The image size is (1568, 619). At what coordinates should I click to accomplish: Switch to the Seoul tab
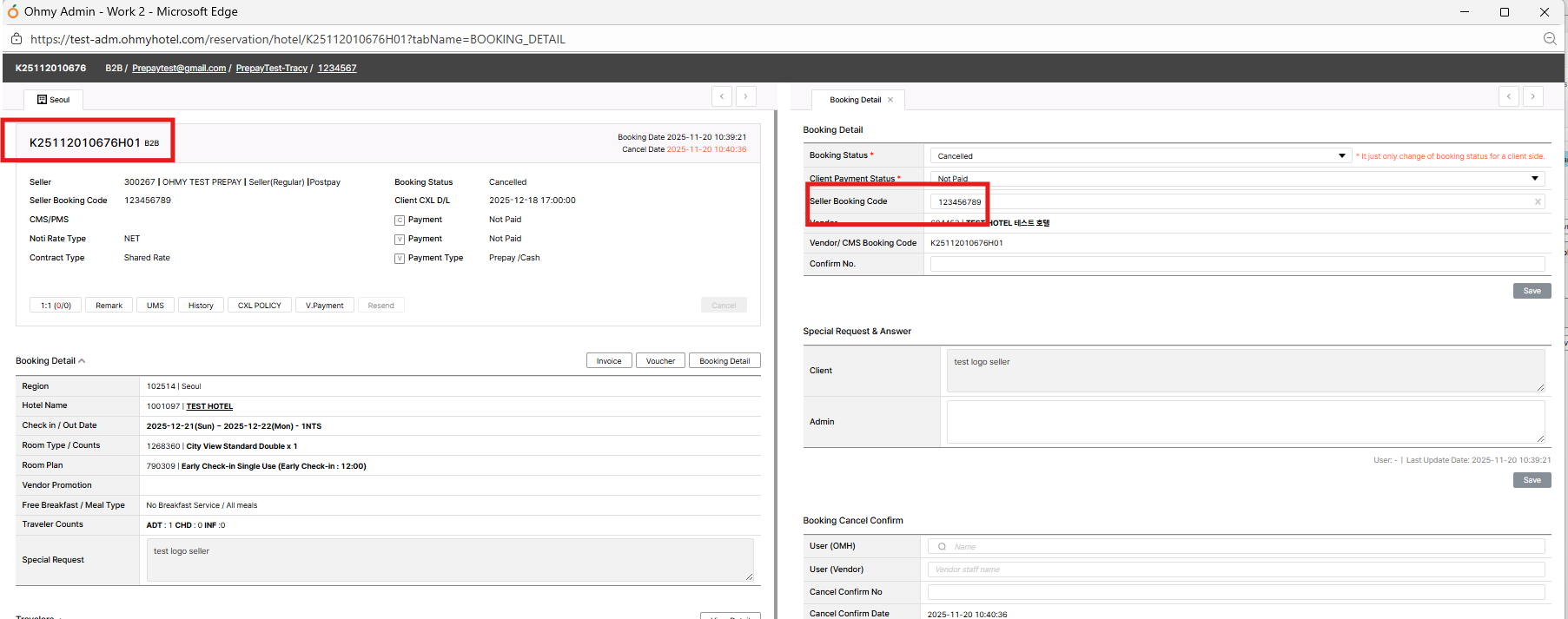pyautogui.click(x=53, y=100)
